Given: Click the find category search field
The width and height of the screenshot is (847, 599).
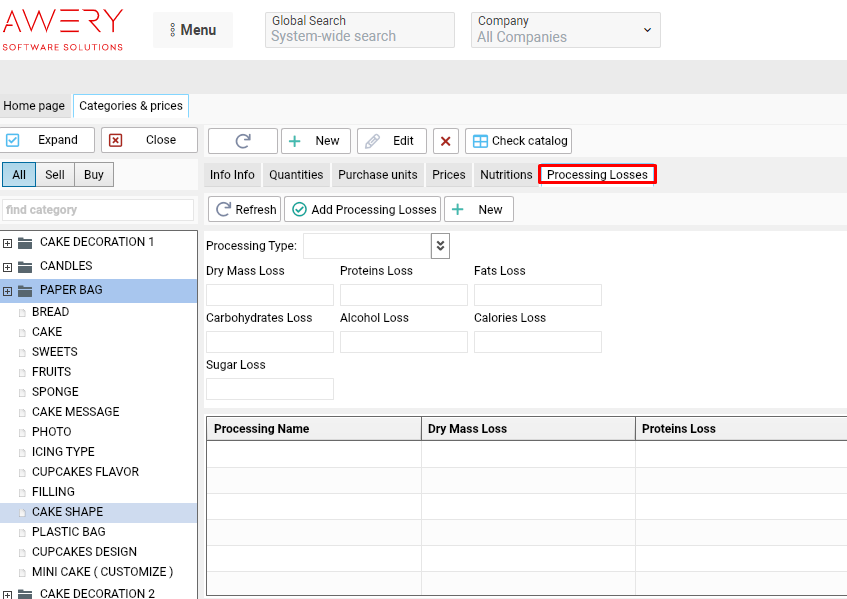Looking at the screenshot, I should point(98,210).
